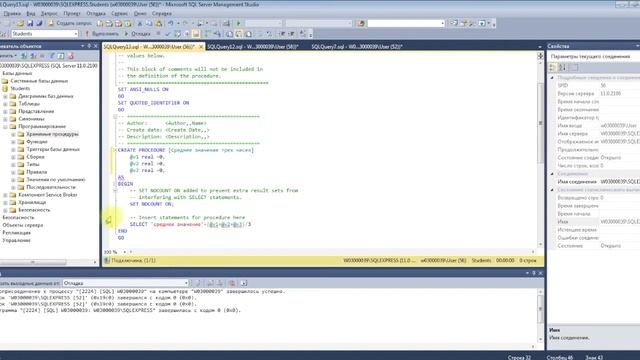Select the Репликация tree item
This screenshot has width=640, height=360.
(x=16, y=233)
